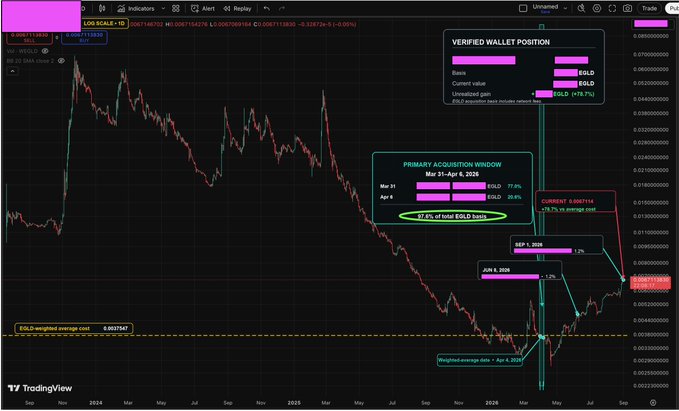Expand the manage layouts chevron

565,8
